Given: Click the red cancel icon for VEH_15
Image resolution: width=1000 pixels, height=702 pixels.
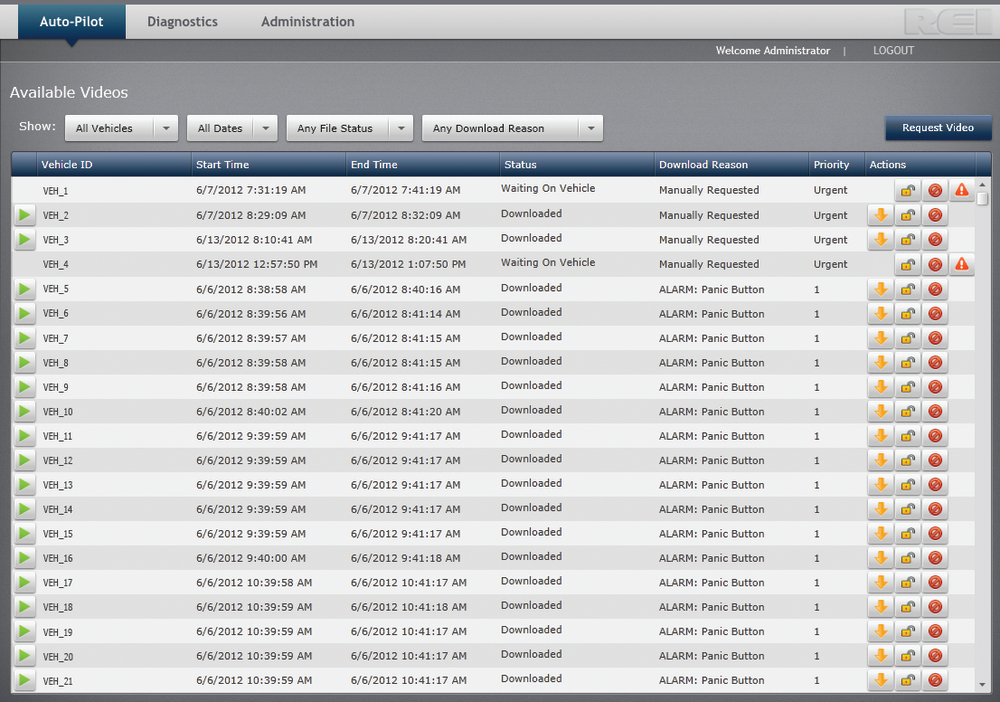Looking at the screenshot, I should pyautogui.click(x=935, y=534).
